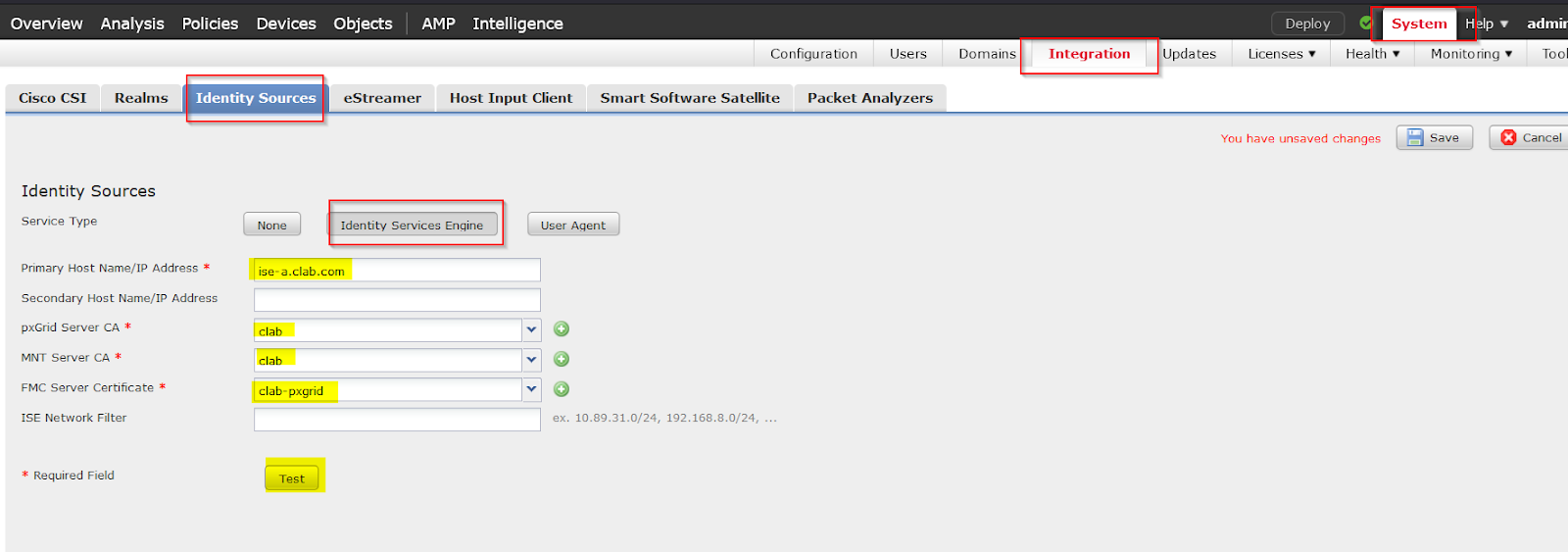
Task: Open the Help menu
Action: click(x=1487, y=24)
